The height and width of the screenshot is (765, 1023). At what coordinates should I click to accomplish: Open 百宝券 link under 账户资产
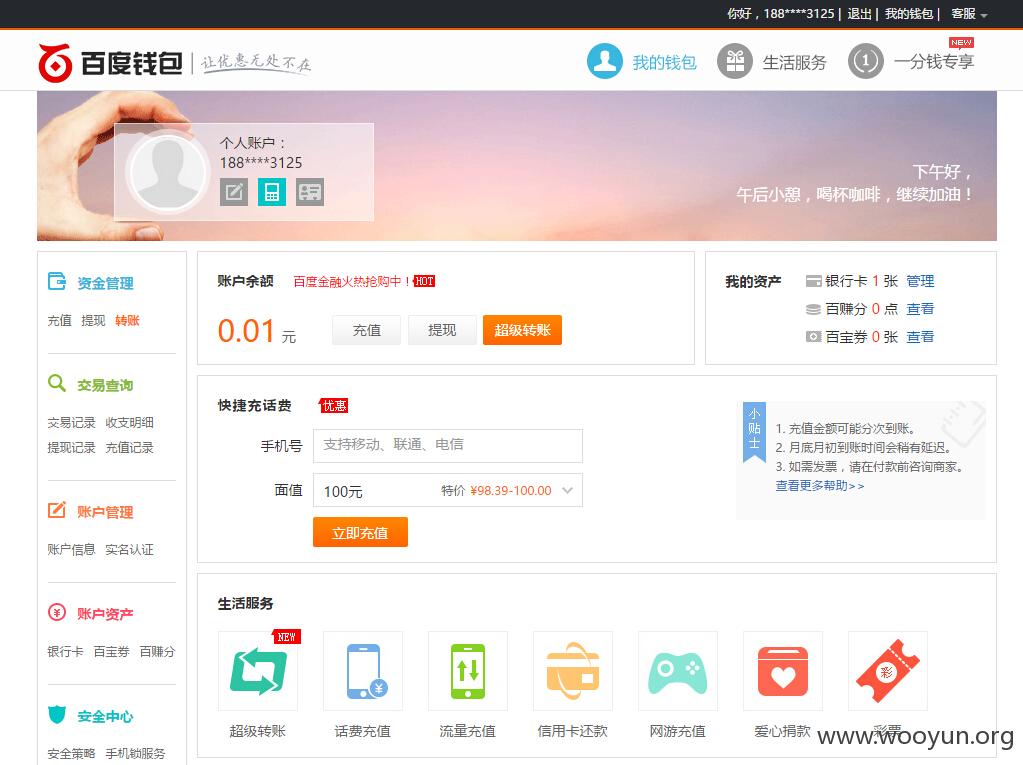click(112, 652)
